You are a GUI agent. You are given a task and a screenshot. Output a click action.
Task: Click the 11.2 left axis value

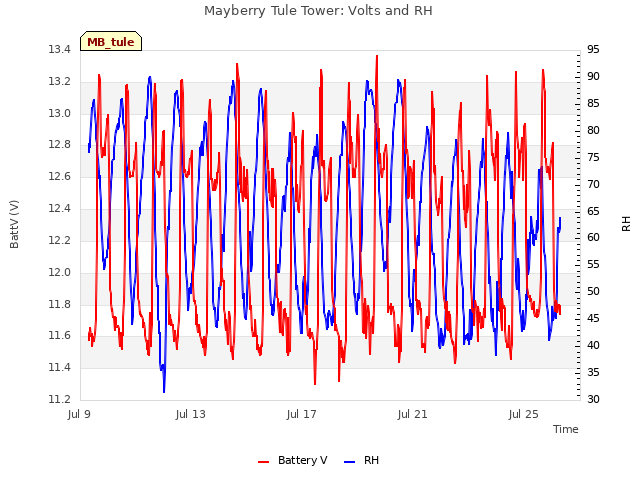point(60,399)
